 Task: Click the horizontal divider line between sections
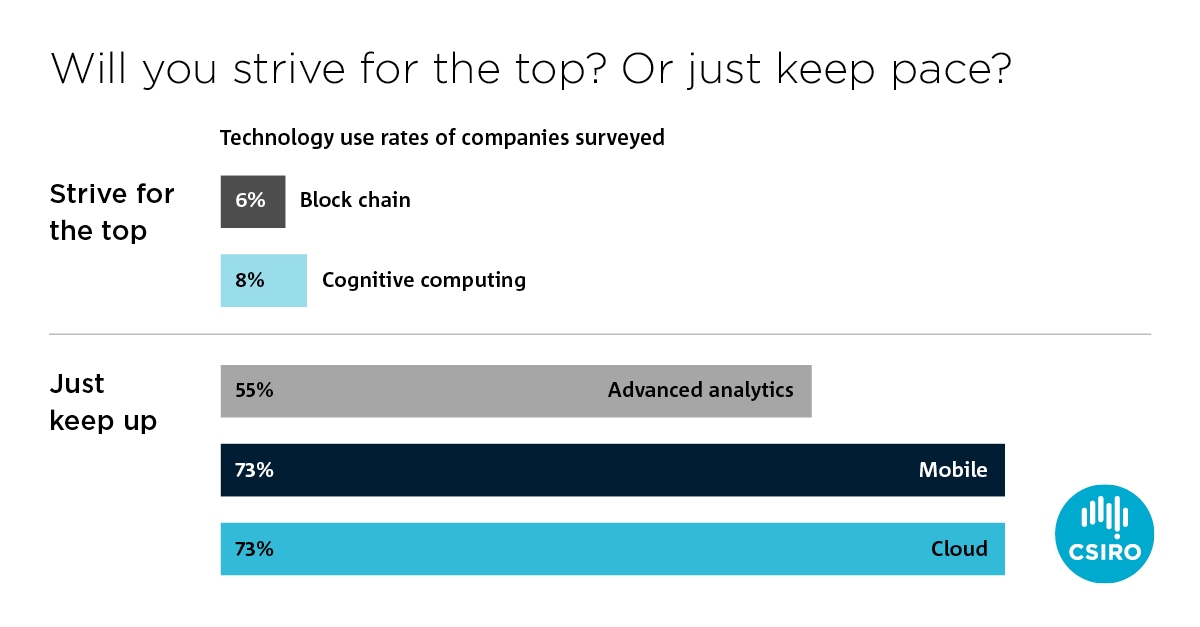coord(600,334)
